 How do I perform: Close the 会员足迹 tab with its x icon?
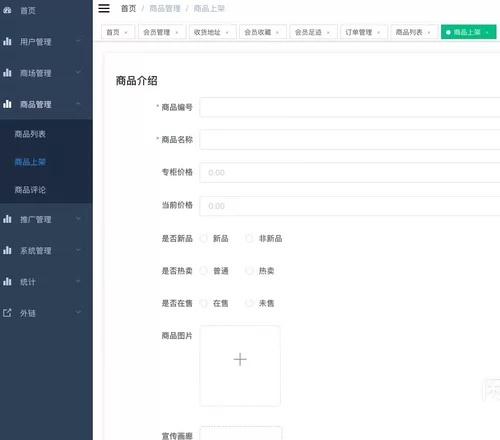(x=328, y=32)
